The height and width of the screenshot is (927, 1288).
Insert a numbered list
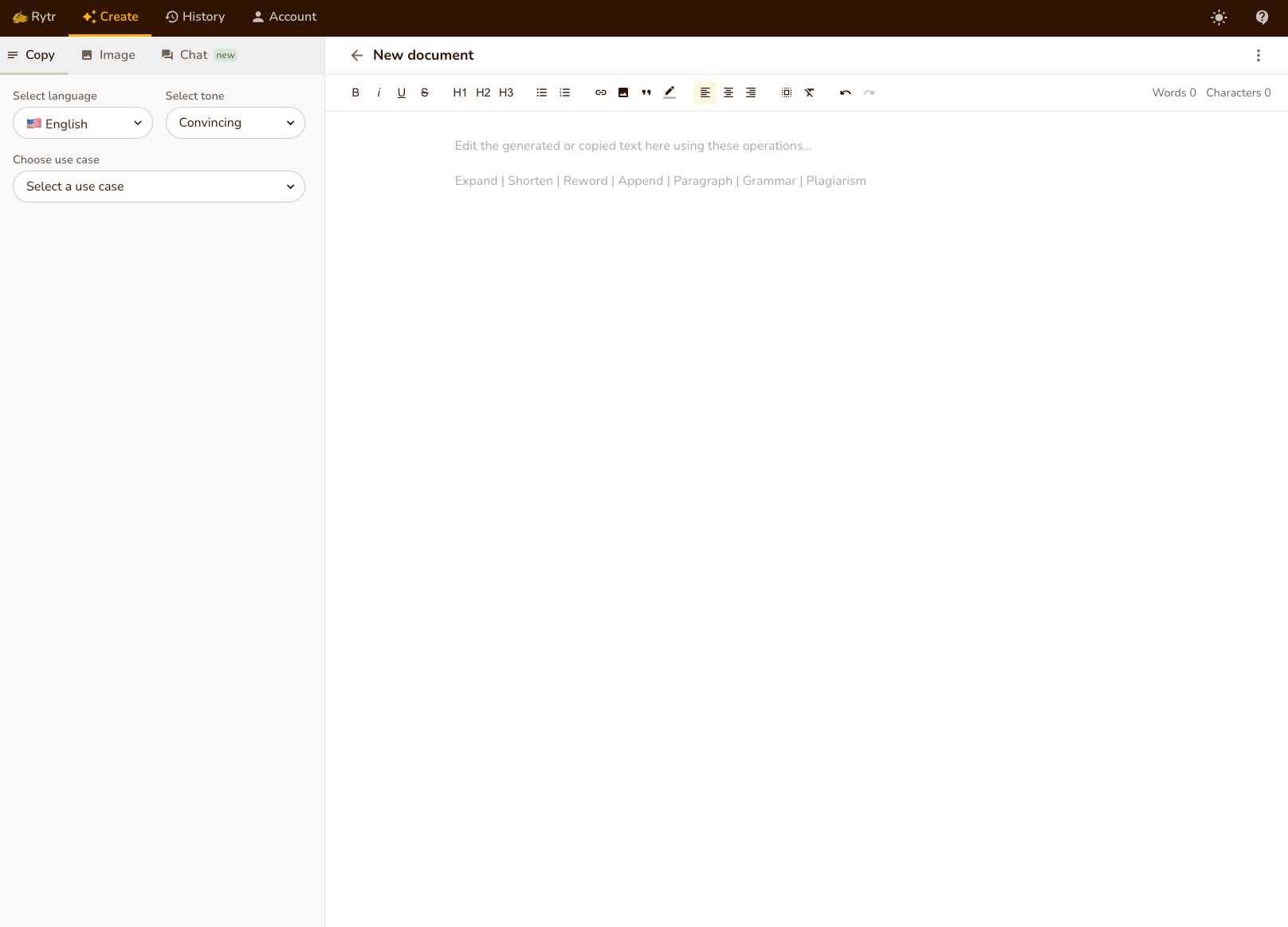(565, 92)
